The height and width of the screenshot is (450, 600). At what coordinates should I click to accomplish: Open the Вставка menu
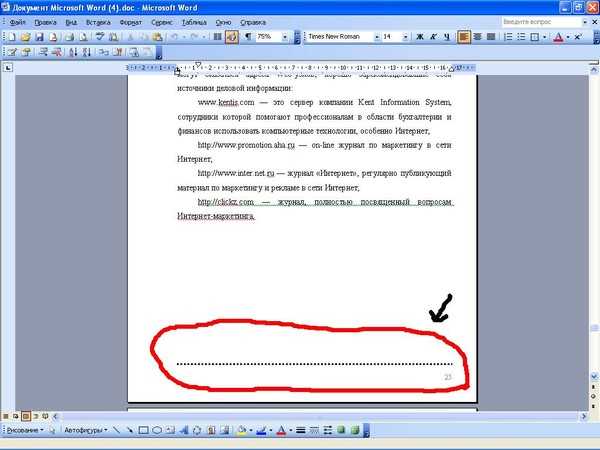coord(98,22)
